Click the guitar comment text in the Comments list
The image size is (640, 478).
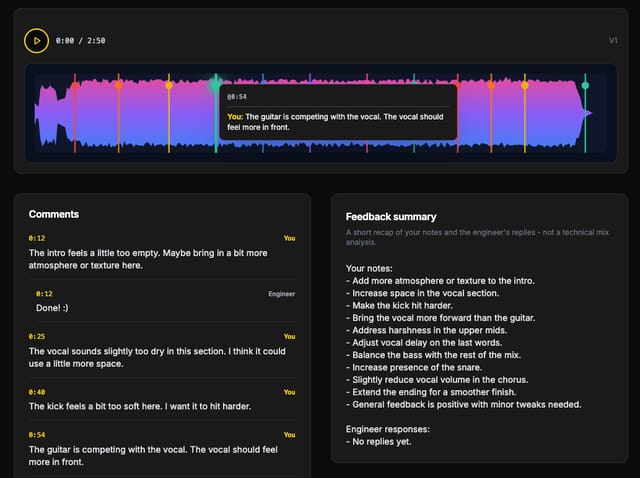(153, 456)
